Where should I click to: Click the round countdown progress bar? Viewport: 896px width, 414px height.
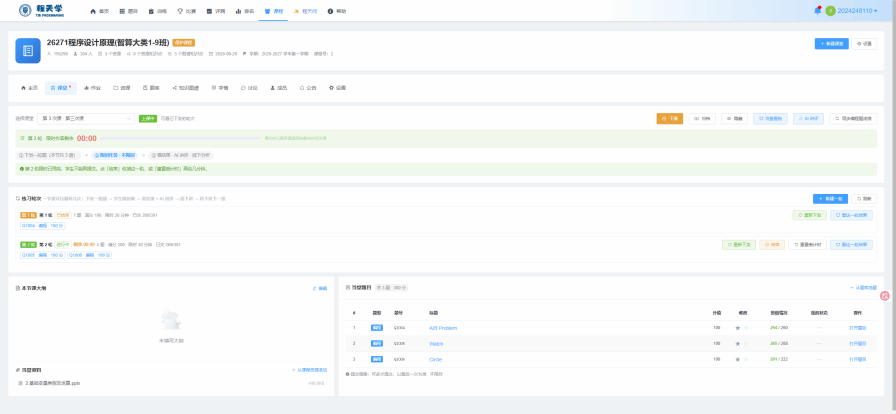click(x=181, y=138)
